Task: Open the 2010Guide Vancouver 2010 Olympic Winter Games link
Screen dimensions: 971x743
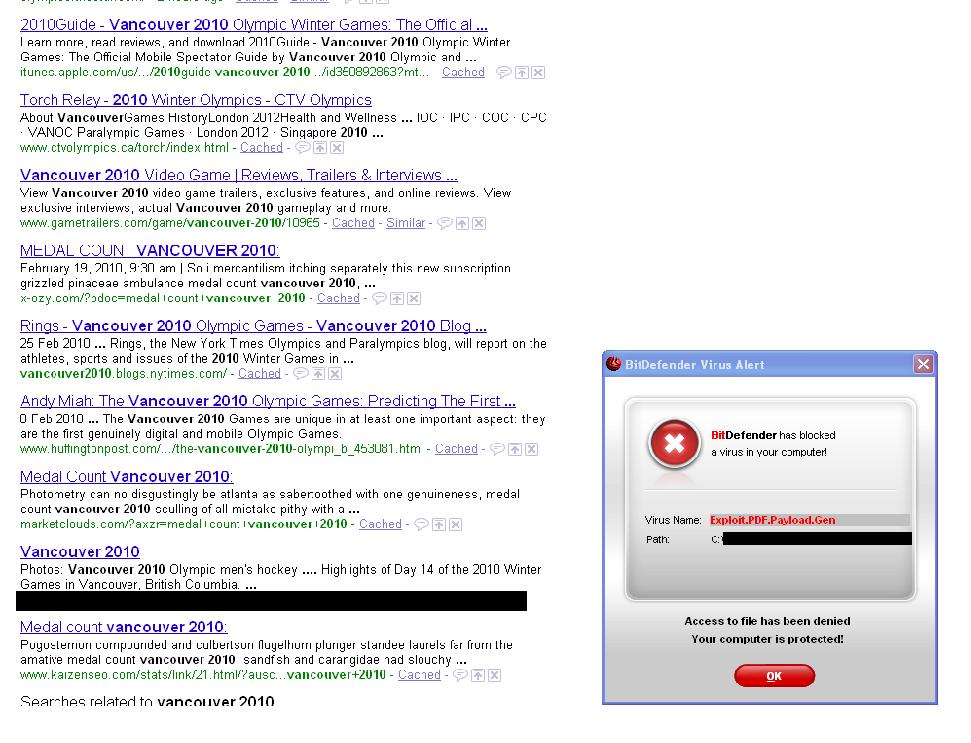Action: (254, 25)
